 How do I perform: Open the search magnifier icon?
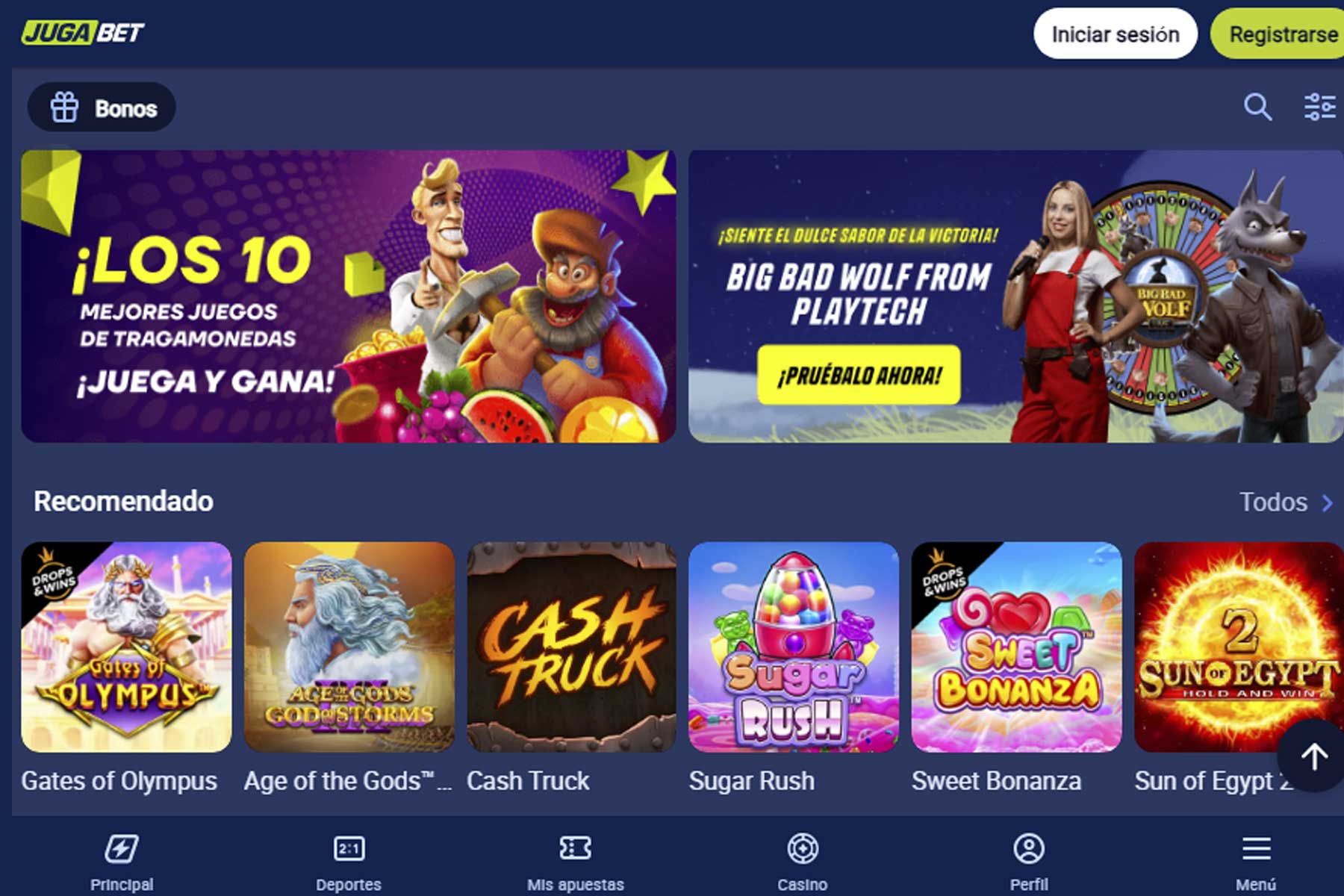pyautogui.click(x=1257, y=107)
